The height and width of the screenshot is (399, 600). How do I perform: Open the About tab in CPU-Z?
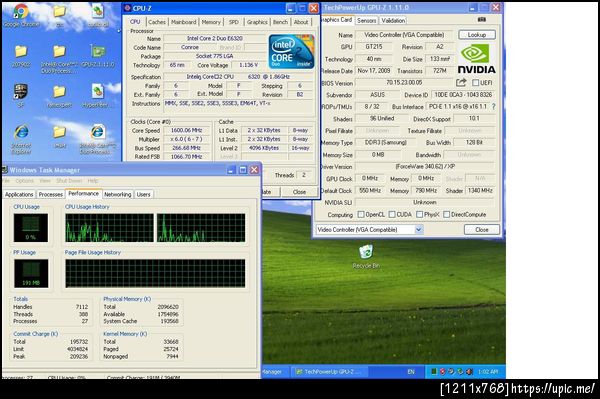pos(301,22)
